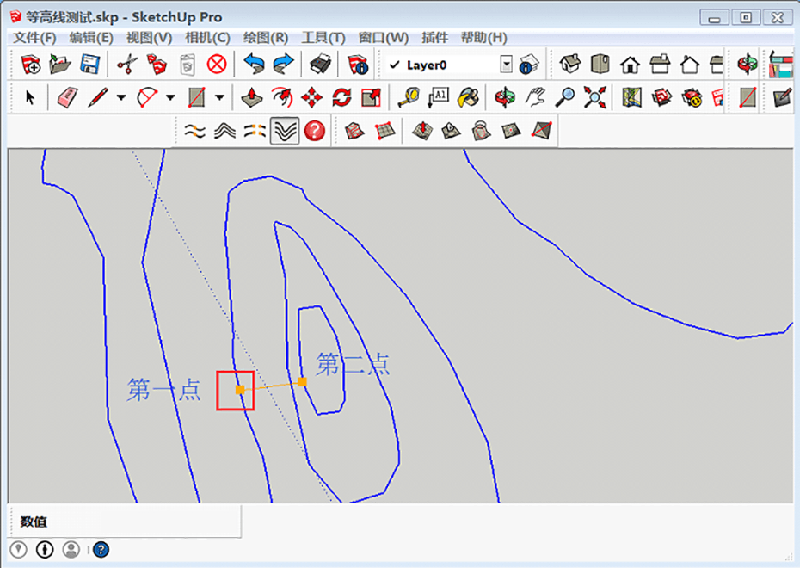Viewport: 800px width, 568px height.
Task: Click the Undo arrow
Action: (x=254, y=64)
